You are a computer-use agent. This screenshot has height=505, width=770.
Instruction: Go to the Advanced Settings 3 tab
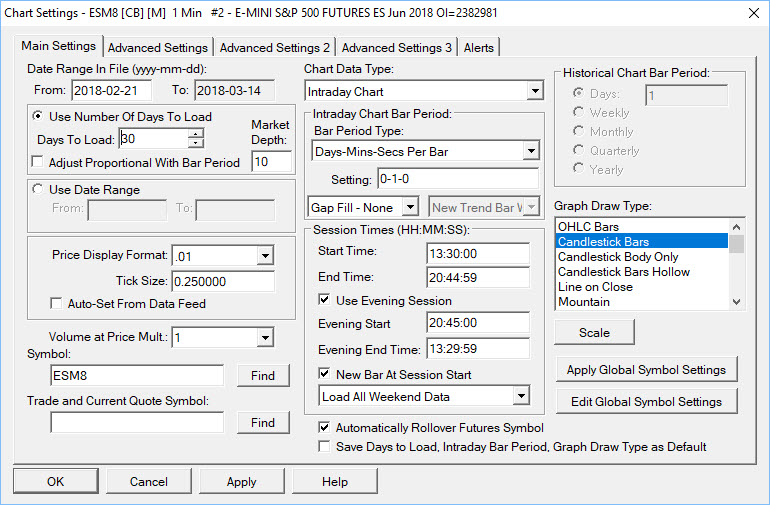click(397, 48)
